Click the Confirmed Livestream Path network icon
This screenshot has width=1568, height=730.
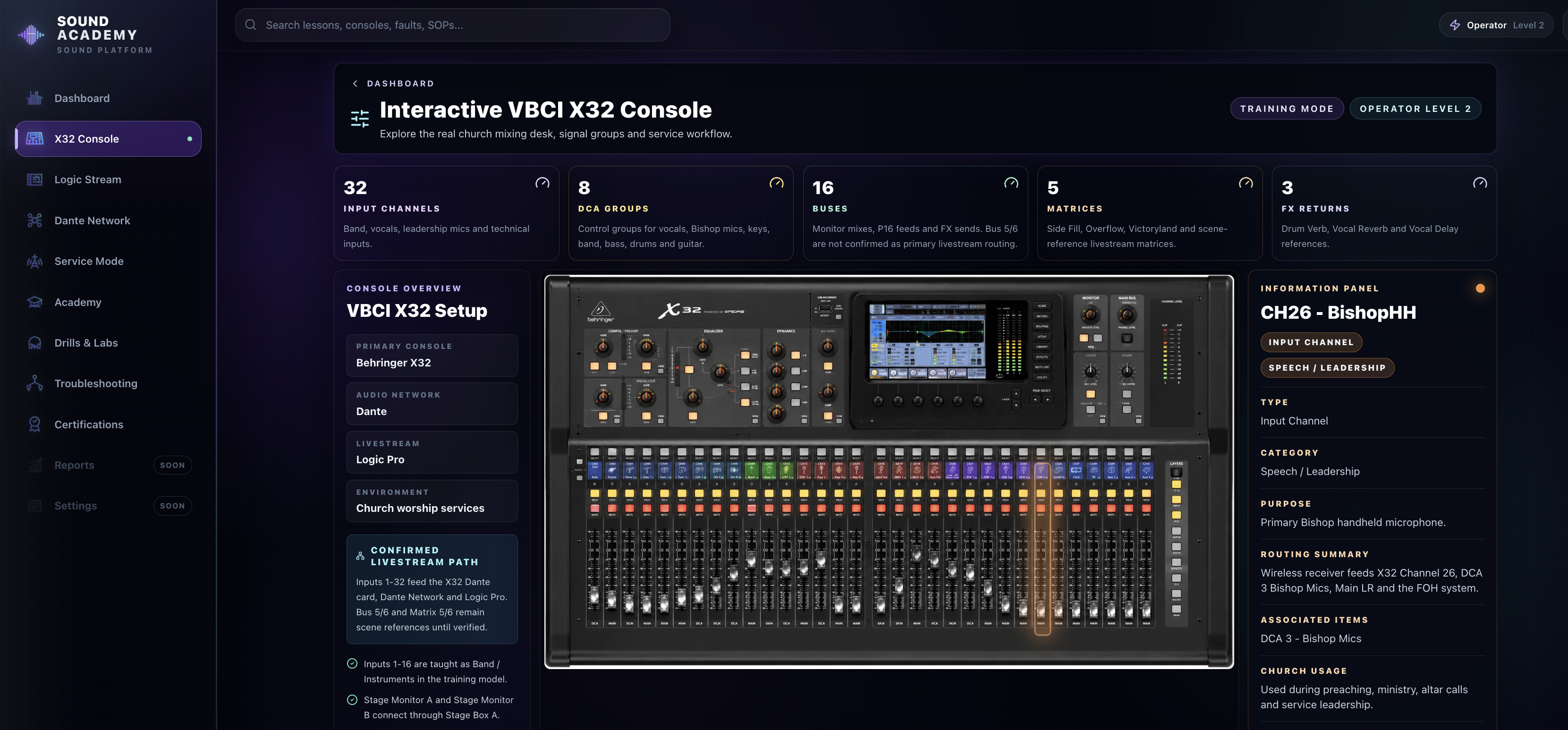(x=360, y=556)
